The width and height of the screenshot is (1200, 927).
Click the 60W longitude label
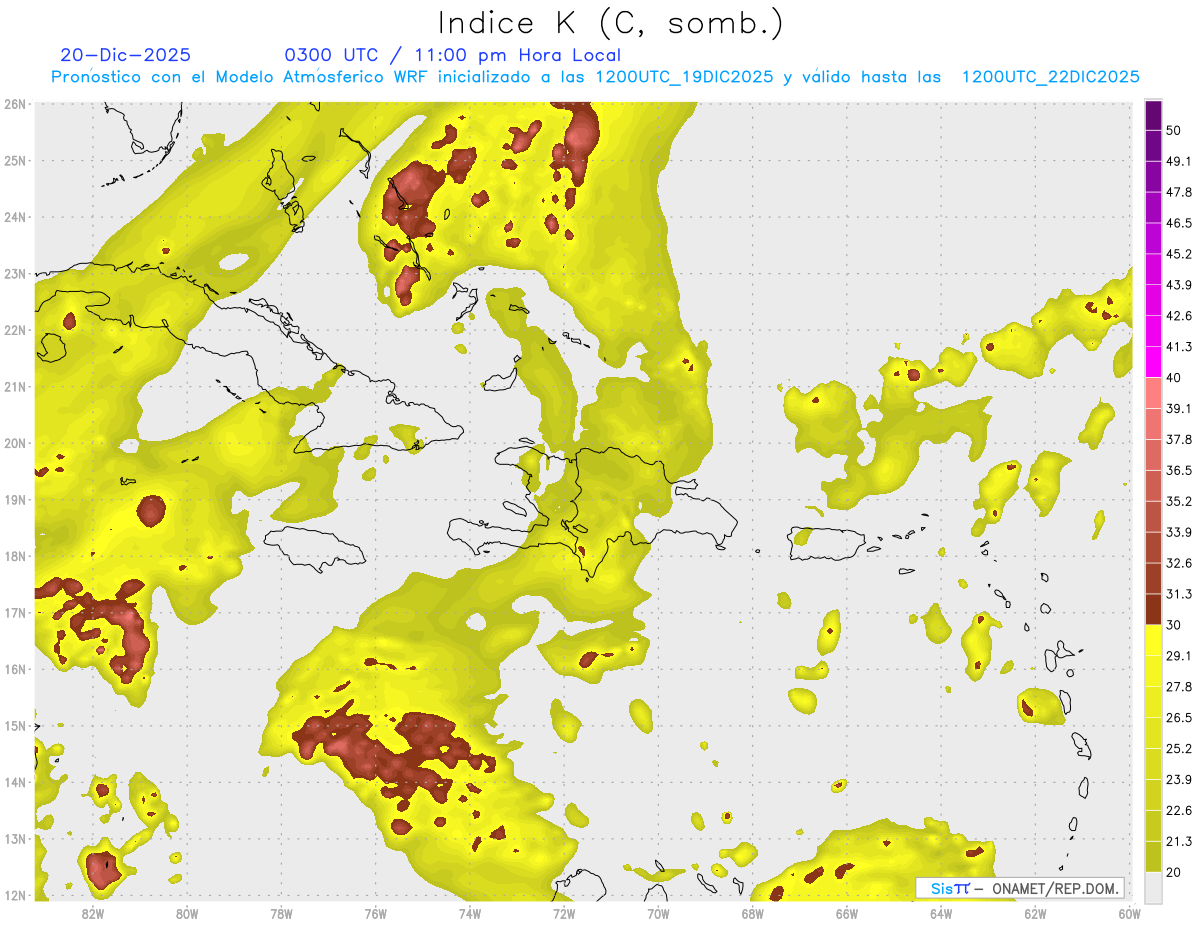click(x=1128, y=913)
